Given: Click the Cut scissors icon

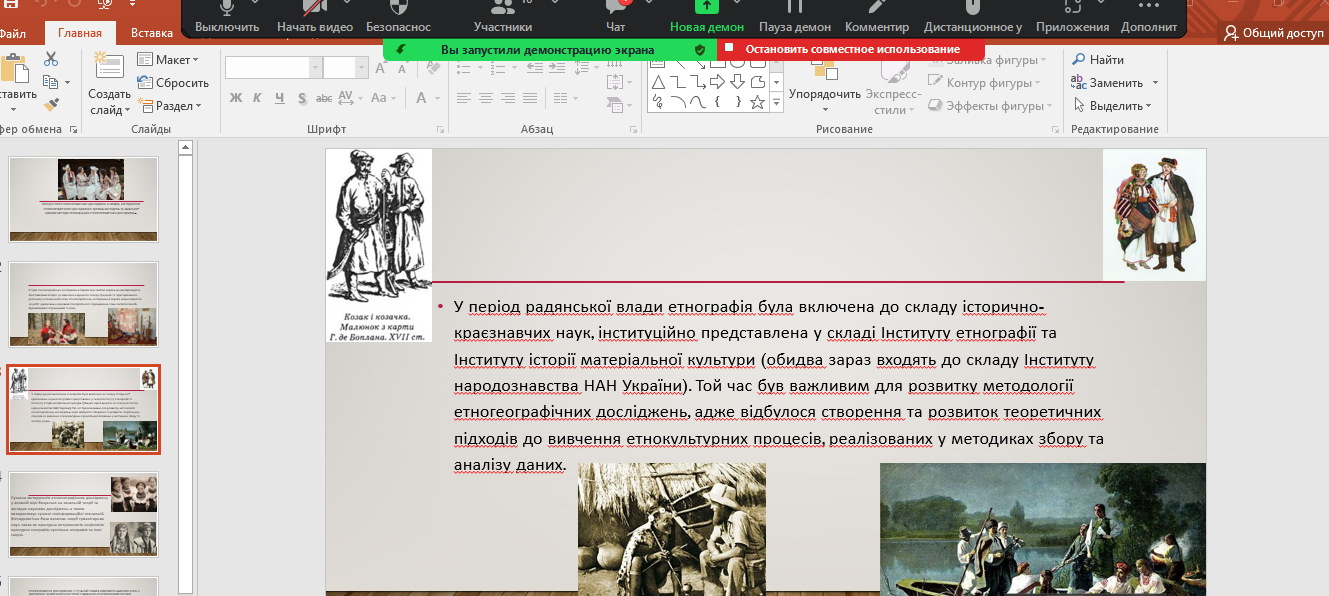Looking at the screenshot, I should (x=51, y=60).
